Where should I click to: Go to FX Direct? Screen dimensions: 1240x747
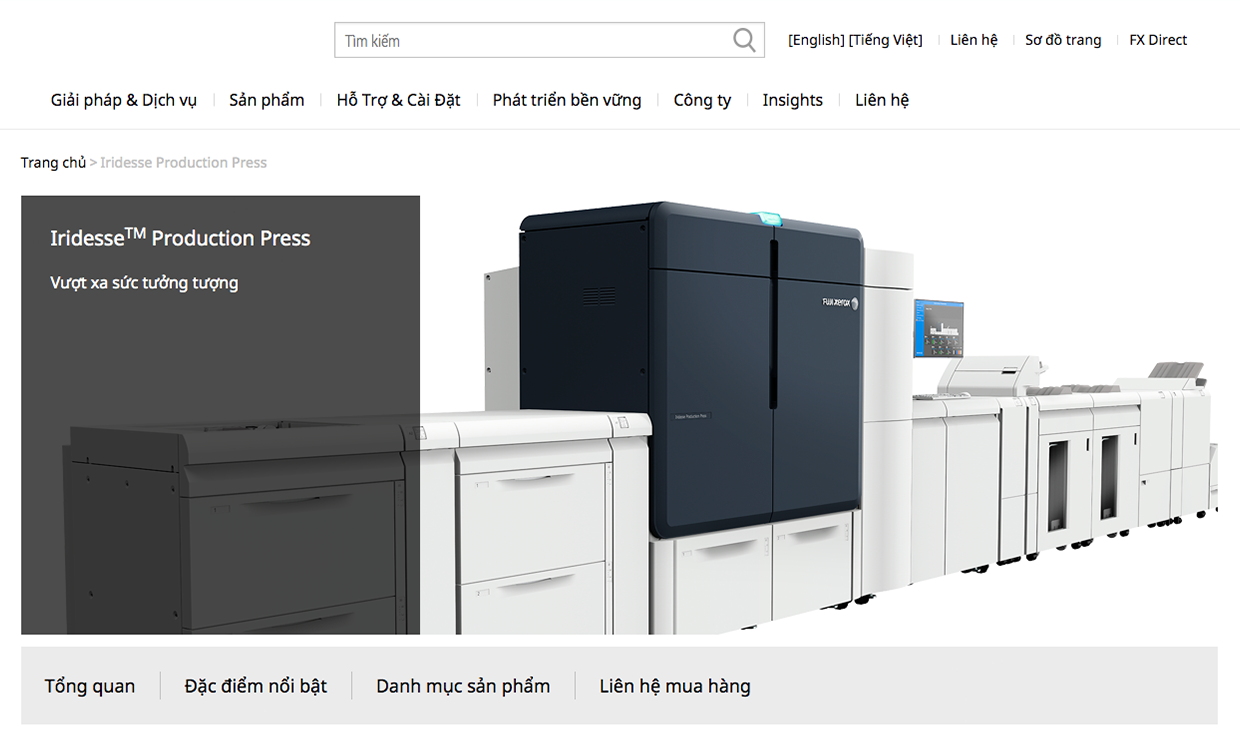point(1158,40)
